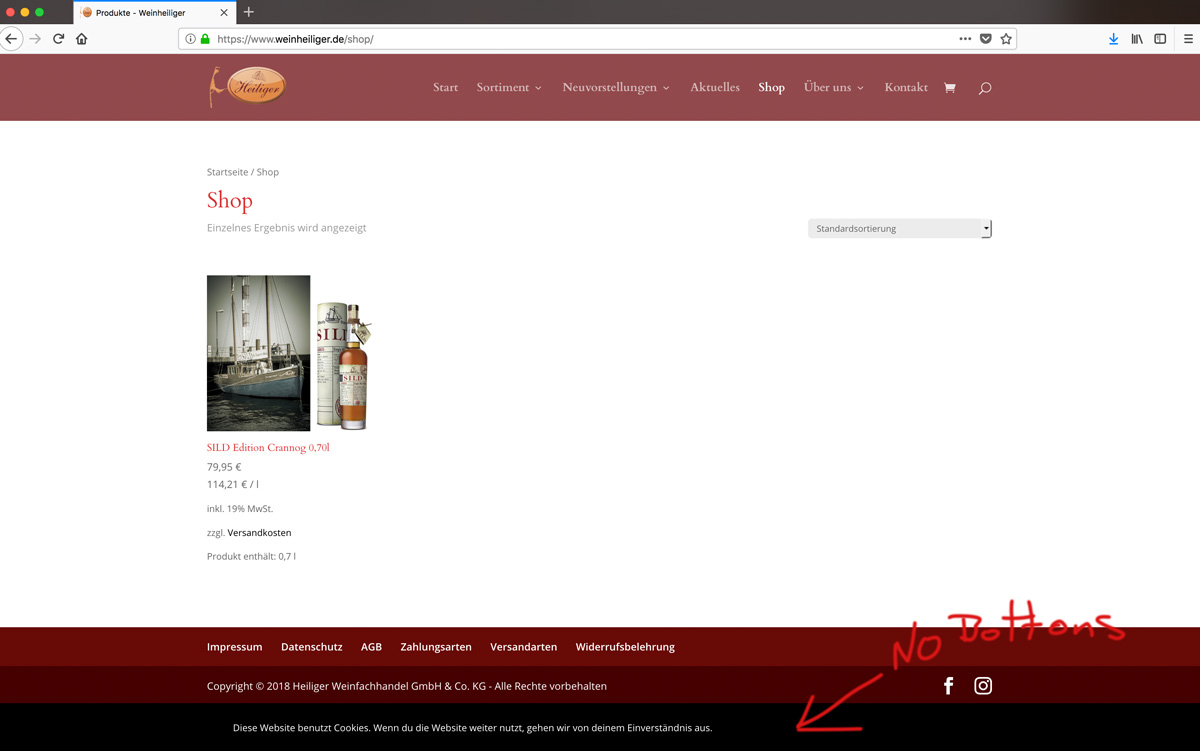
Task: Select Shop in the navigation menu
Action: click(771, 87)
